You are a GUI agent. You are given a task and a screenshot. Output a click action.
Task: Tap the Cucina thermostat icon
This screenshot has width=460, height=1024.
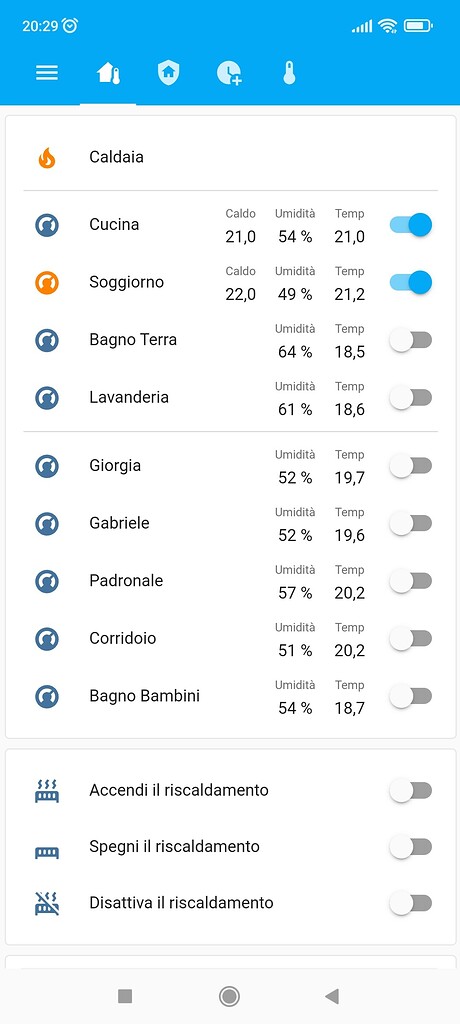coord(46,225)
